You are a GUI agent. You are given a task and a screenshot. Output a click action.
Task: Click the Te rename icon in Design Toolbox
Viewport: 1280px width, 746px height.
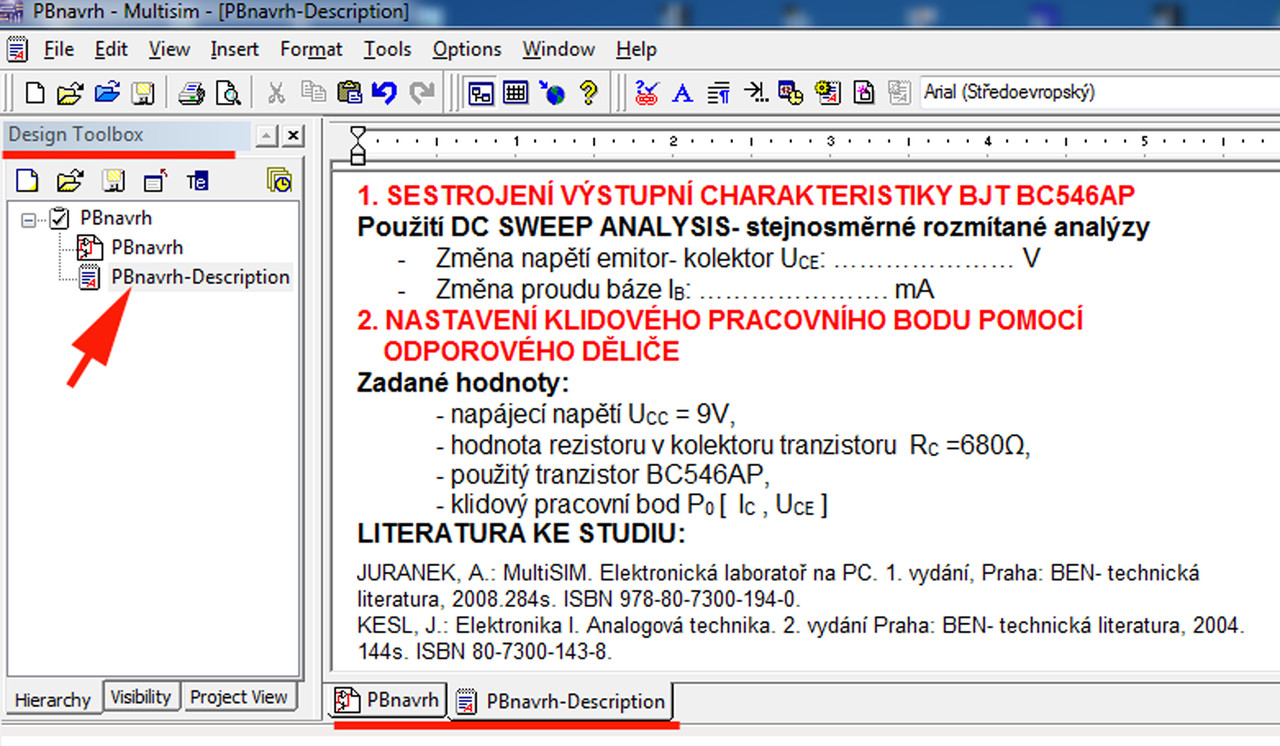click(198, 181)
